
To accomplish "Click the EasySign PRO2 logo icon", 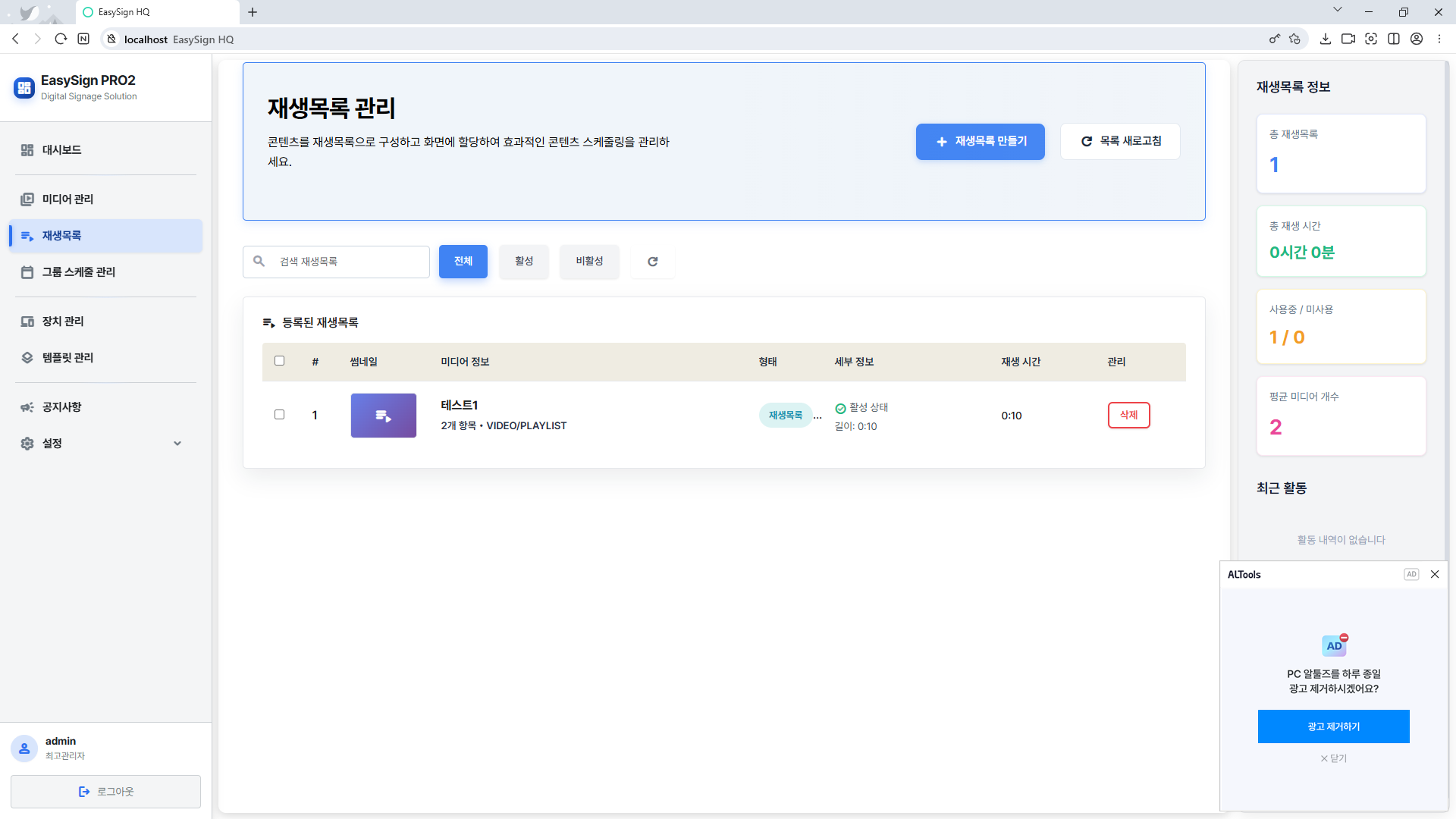I will pos(24,88).
